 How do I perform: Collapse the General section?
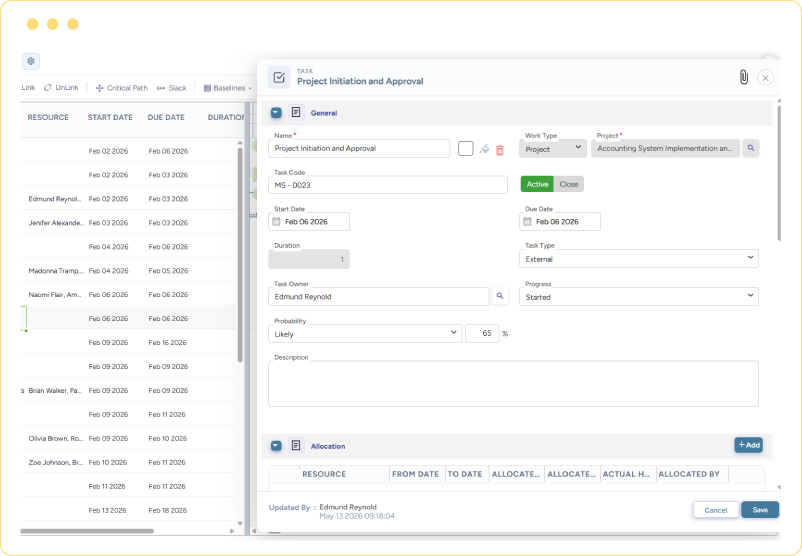pos(276,113)
